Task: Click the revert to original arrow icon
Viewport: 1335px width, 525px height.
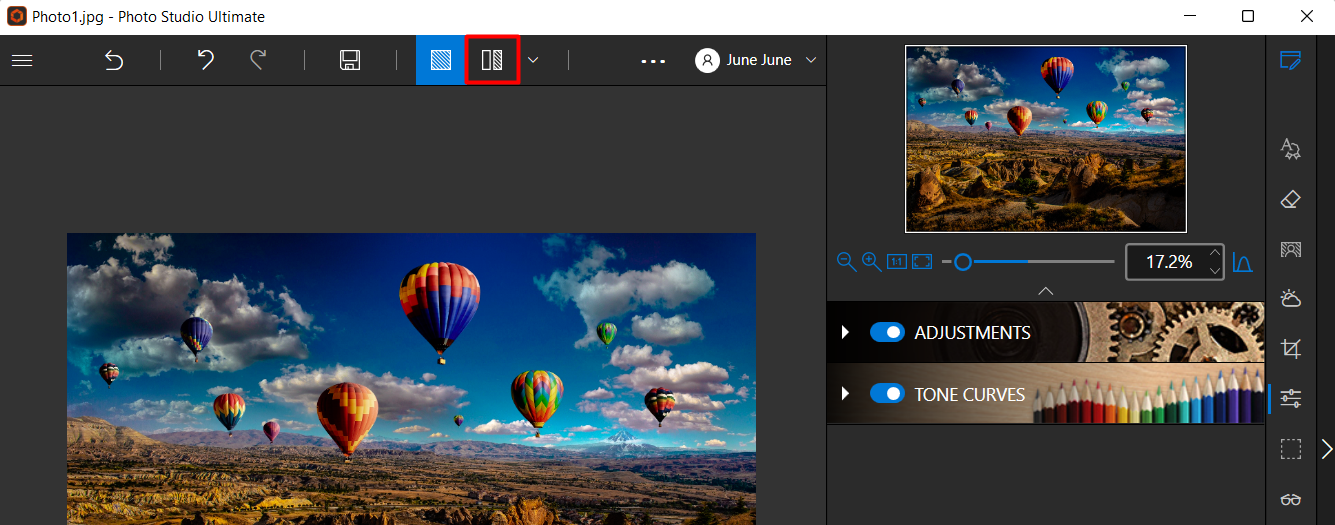Action: point(114,60)
